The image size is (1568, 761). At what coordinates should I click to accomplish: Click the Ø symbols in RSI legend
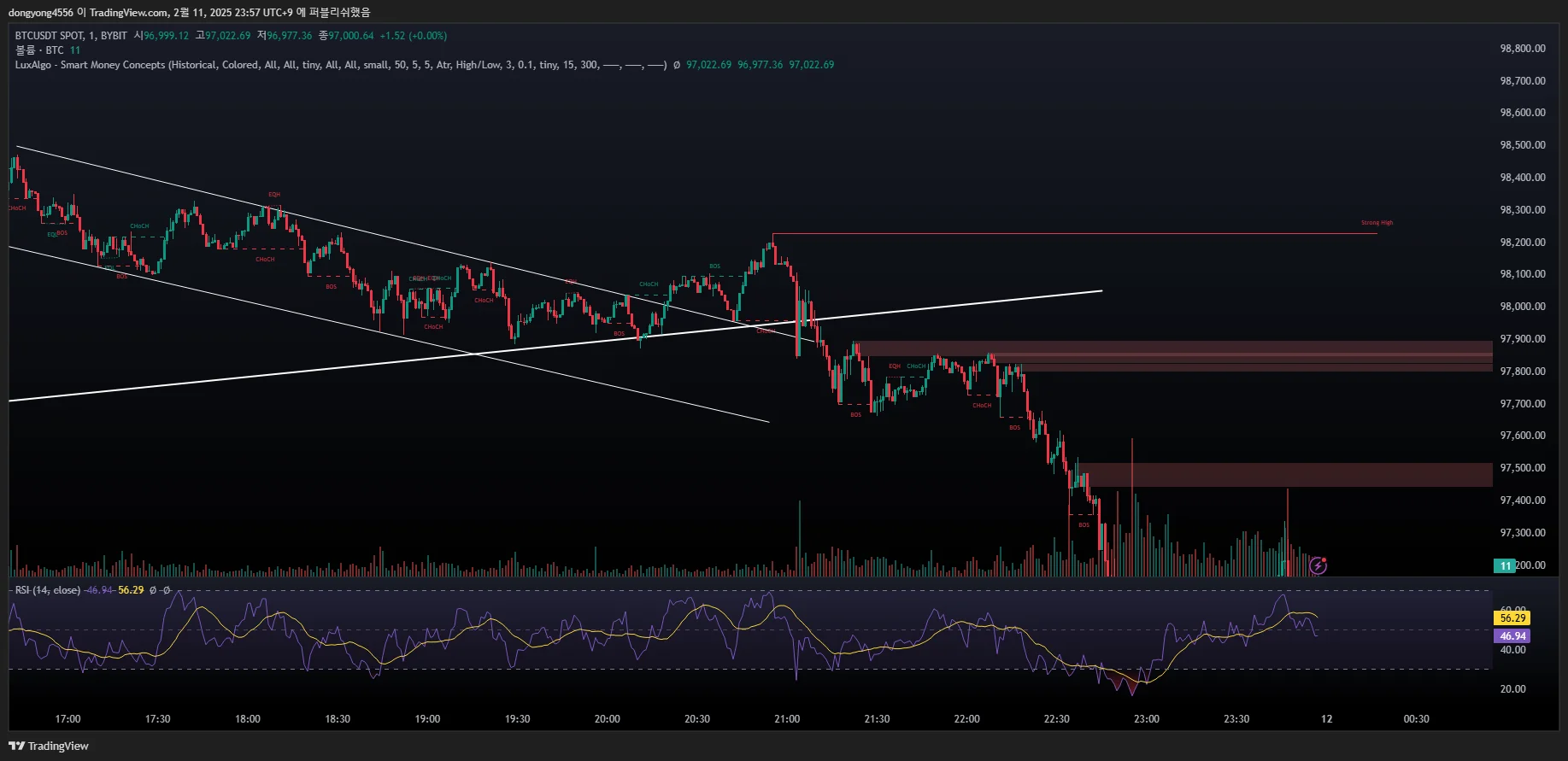[160, 590]
